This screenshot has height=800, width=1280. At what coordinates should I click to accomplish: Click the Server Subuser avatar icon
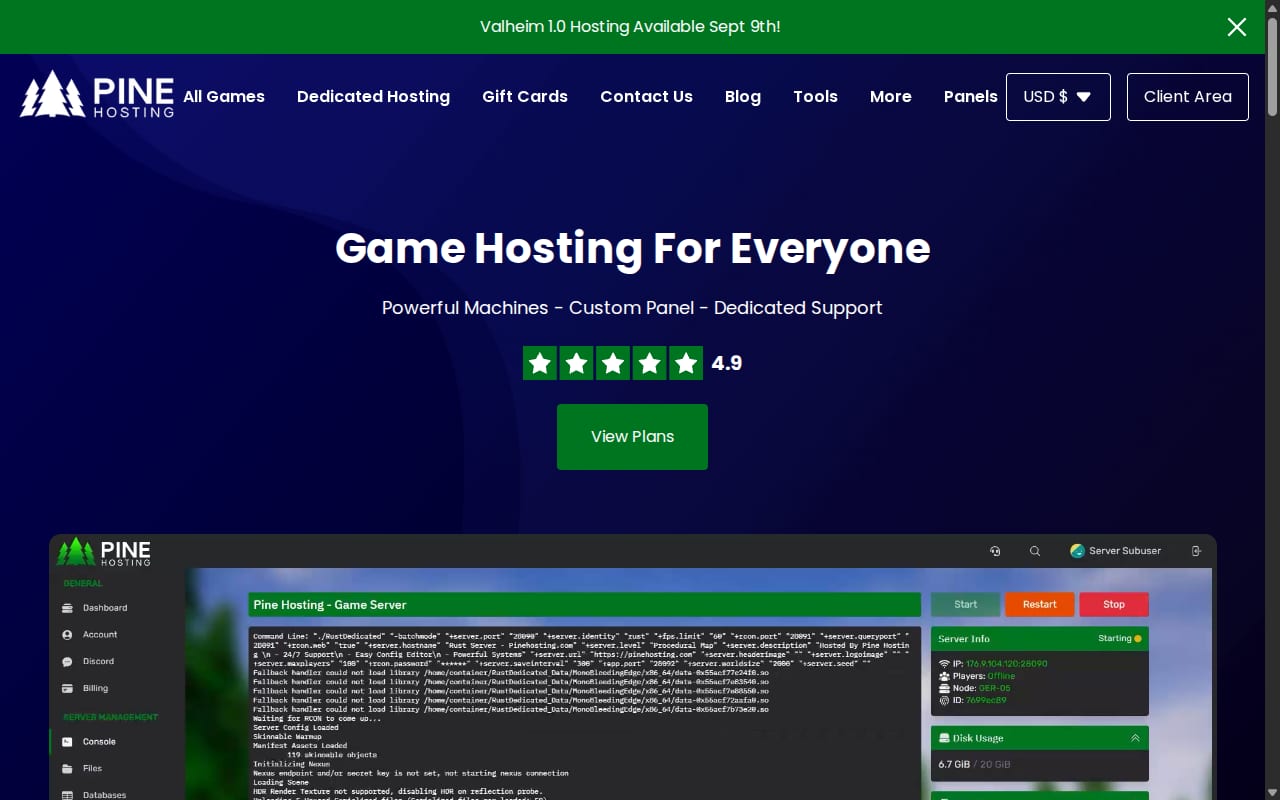coord(1077,551)
